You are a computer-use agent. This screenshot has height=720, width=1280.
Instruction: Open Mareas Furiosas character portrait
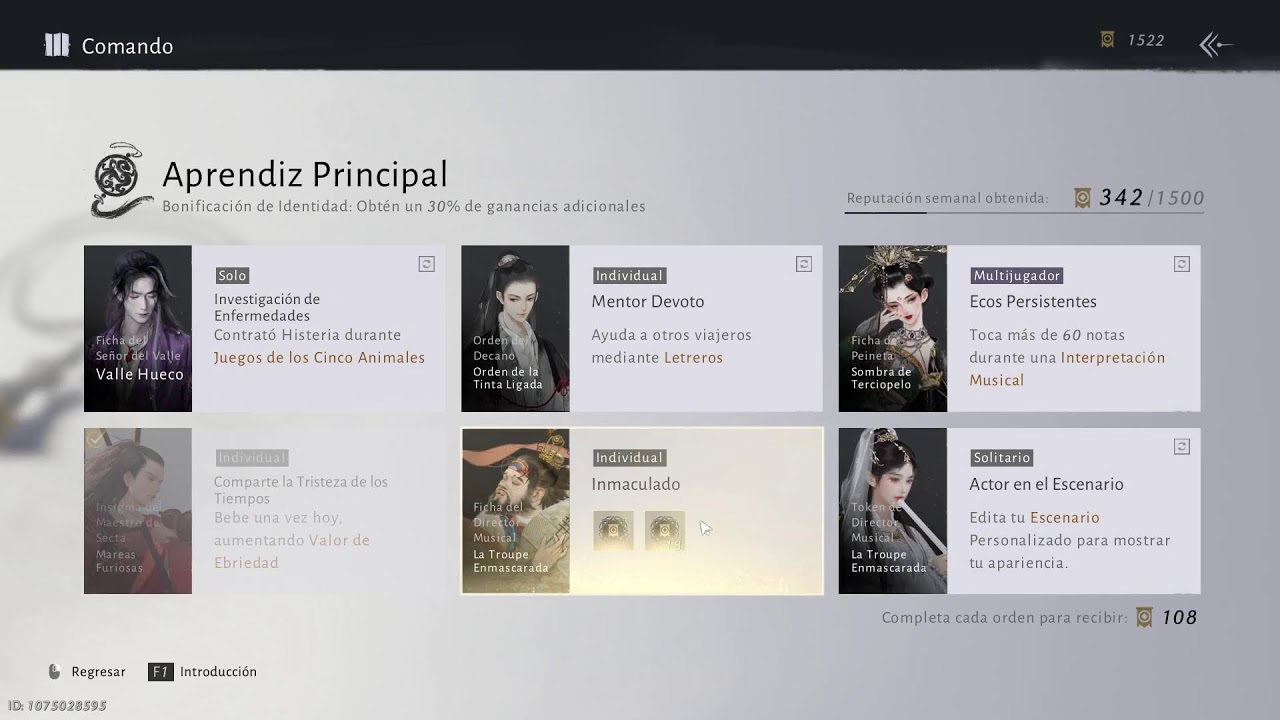click(x=138, y=511)
